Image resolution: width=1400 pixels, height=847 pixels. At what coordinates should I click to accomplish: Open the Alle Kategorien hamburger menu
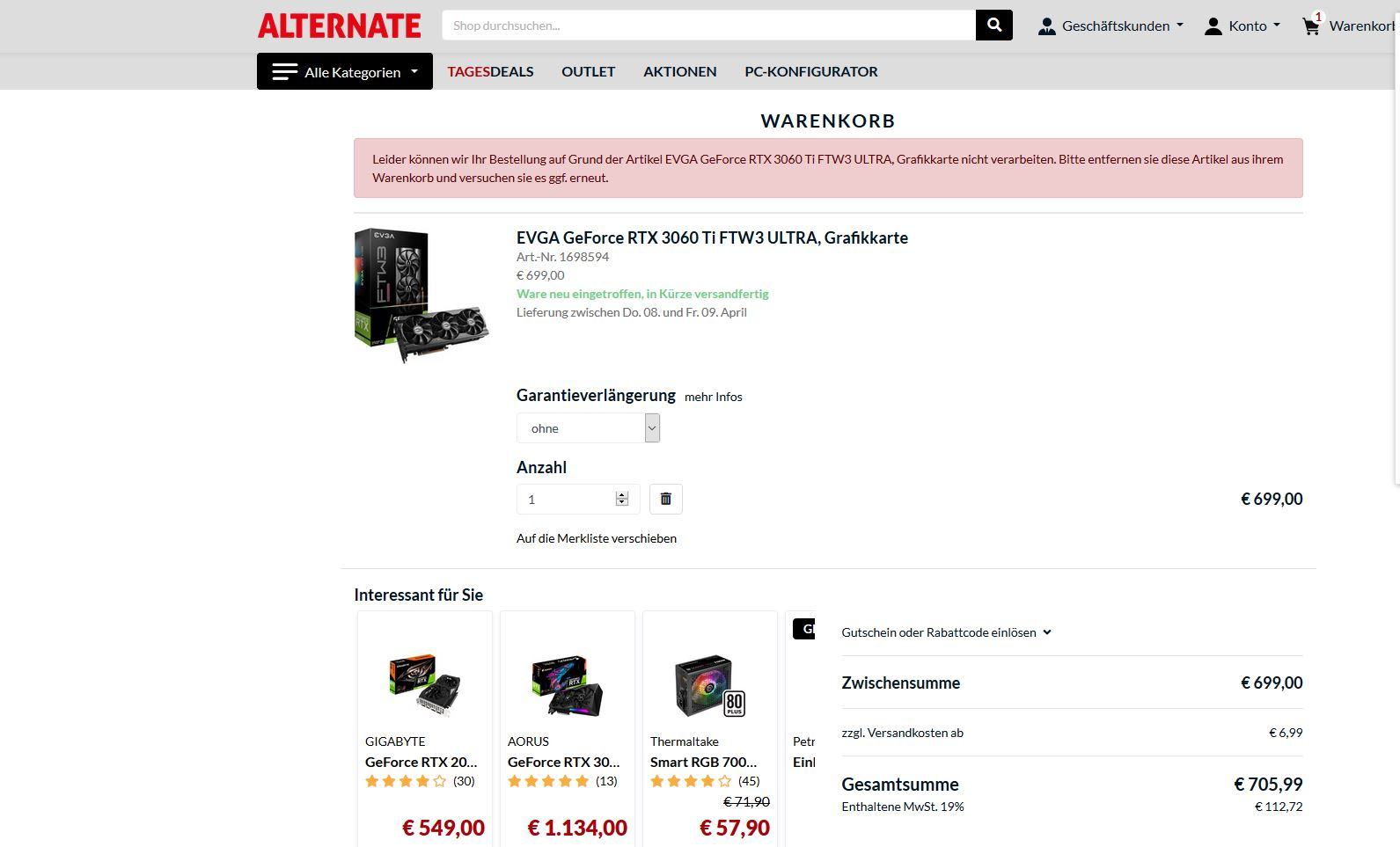click(345, 71)
